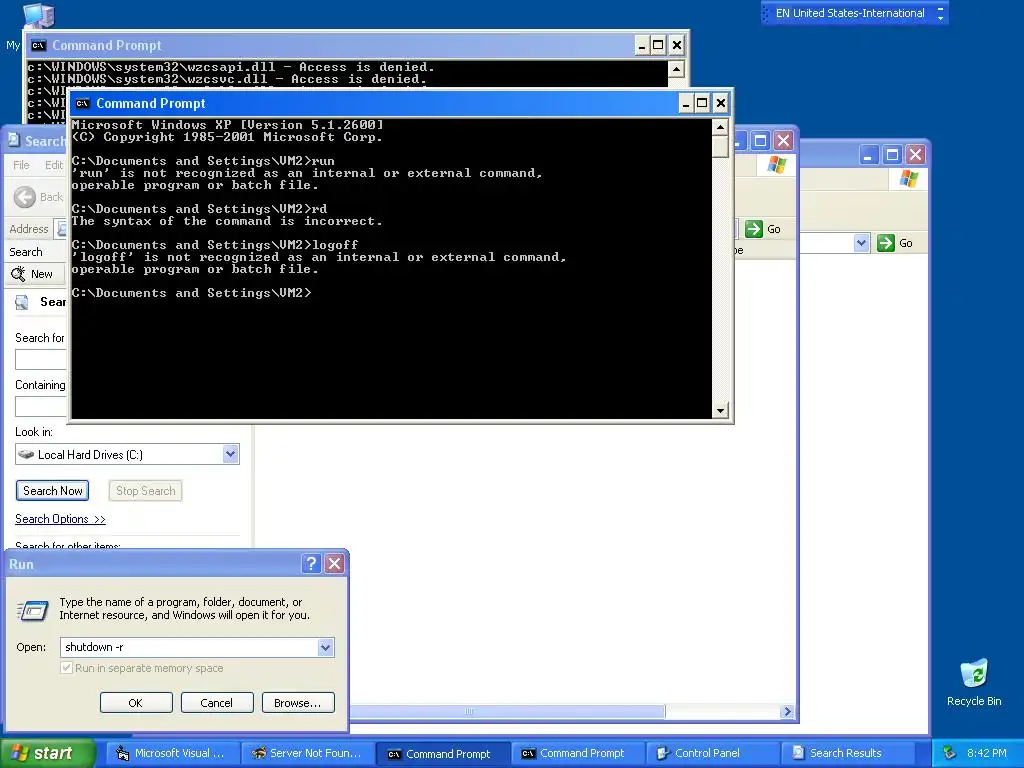Maximize the back Command Prompt window
The width and height of the screenshot is (1024, 768).
point(658,45)
